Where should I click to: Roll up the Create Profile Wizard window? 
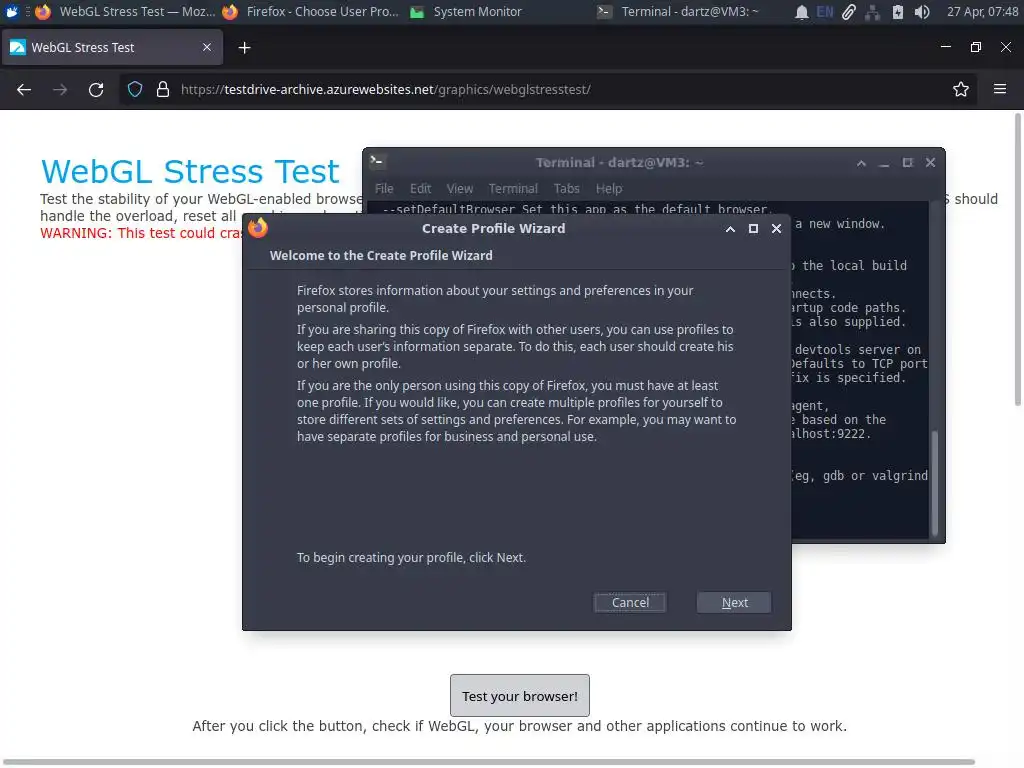[730, 229]
